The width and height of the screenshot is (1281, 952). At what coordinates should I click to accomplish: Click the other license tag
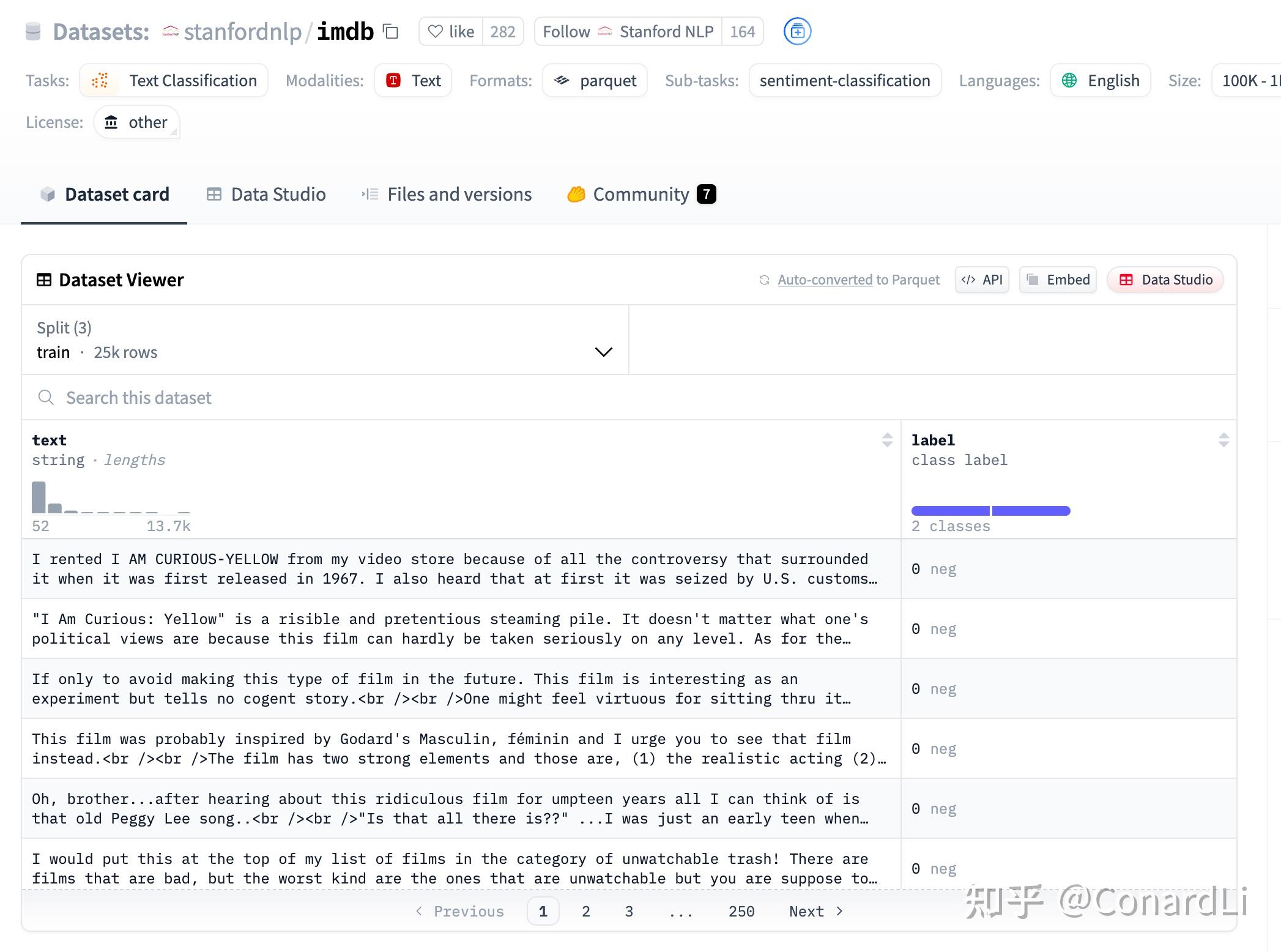(x=136, y=122)
